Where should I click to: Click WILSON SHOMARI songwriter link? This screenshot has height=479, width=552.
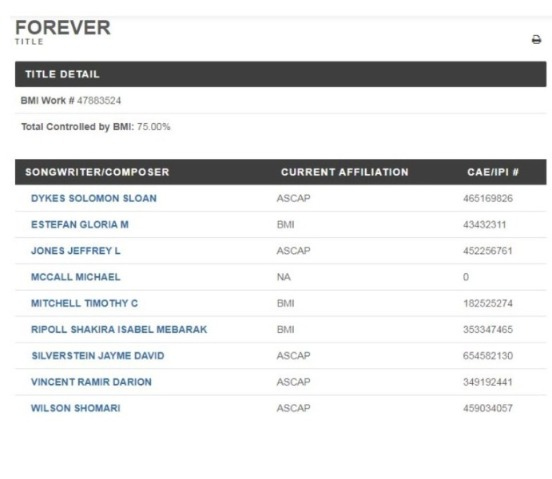(x=76, y=408)
